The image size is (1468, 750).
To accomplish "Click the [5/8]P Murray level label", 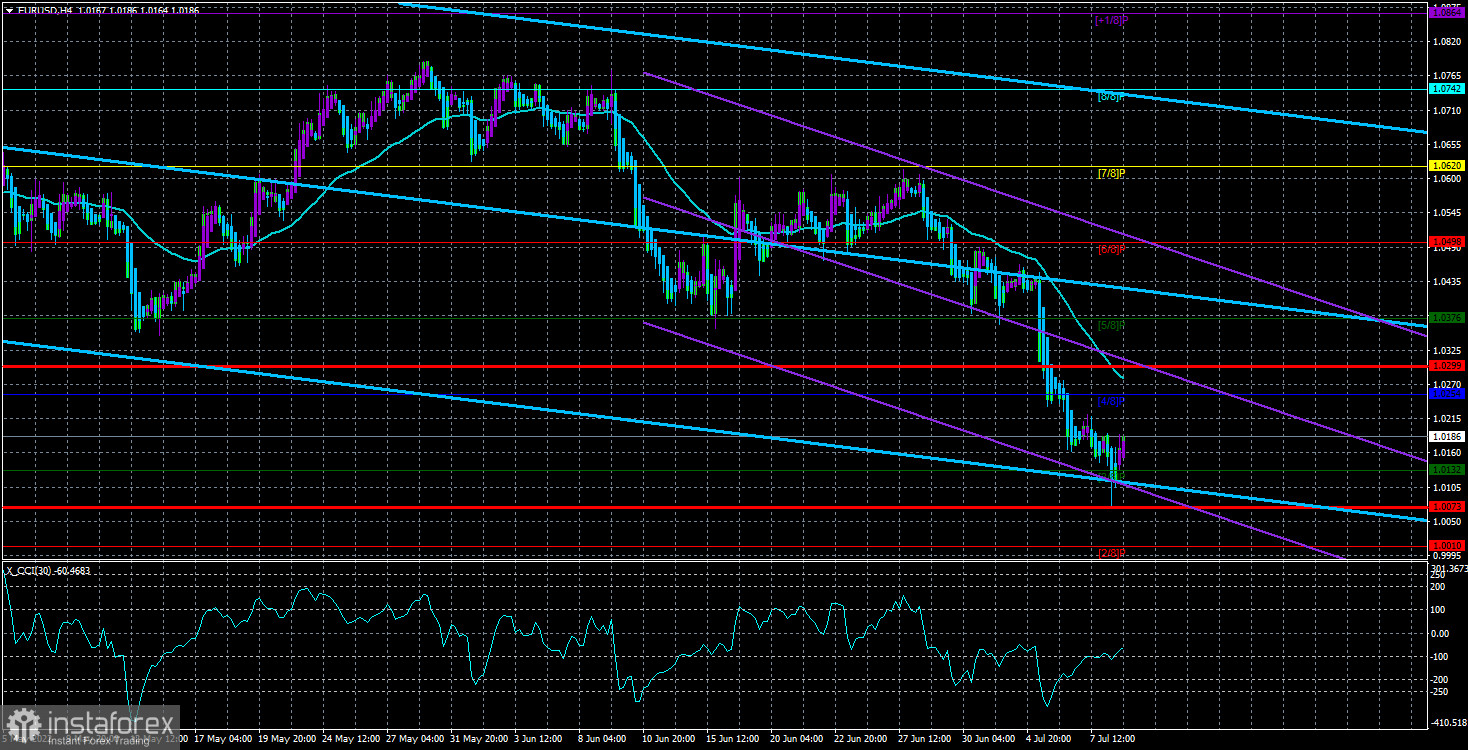I will coord(1112,326).
